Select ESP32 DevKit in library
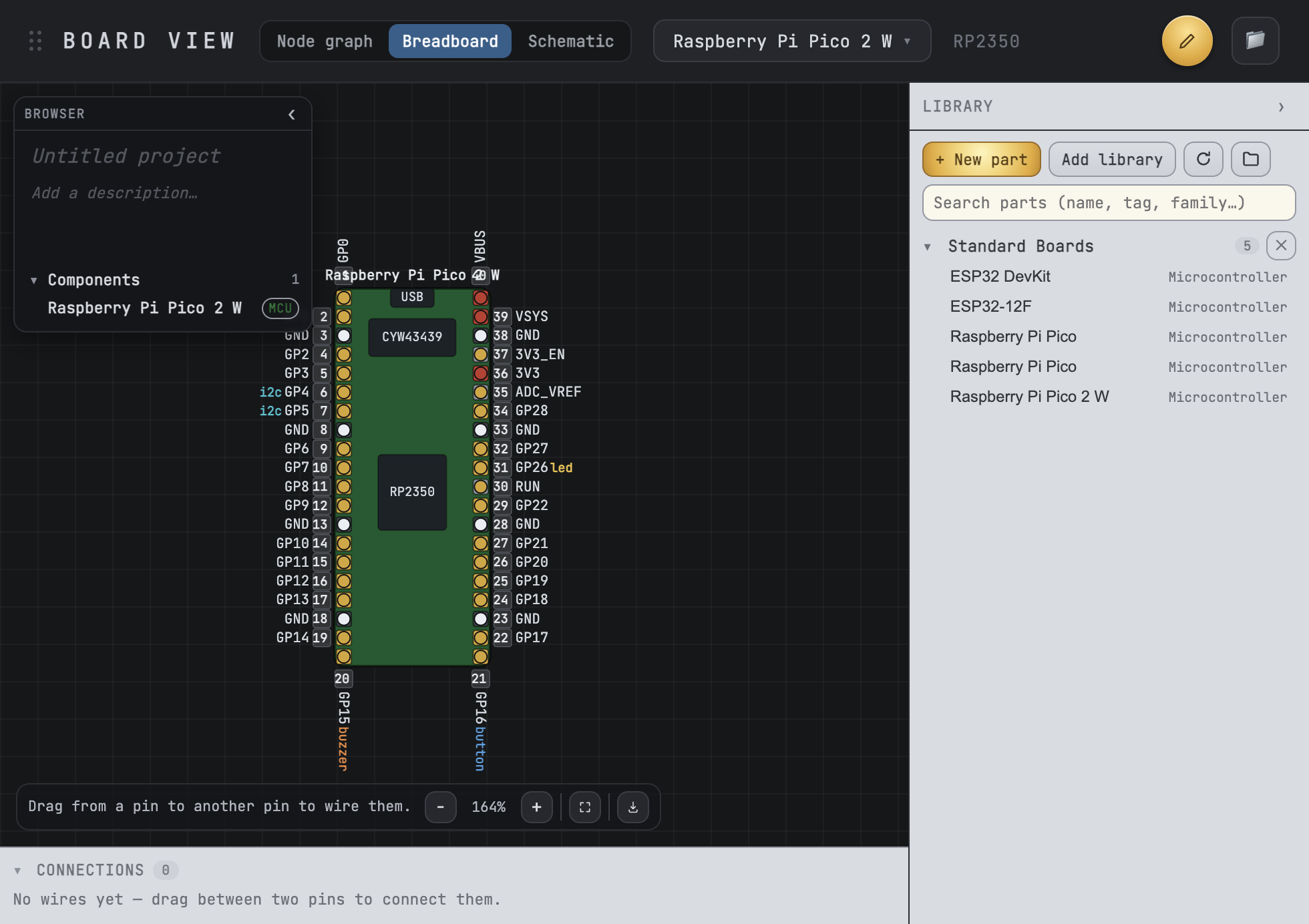 pos(1109,276)
